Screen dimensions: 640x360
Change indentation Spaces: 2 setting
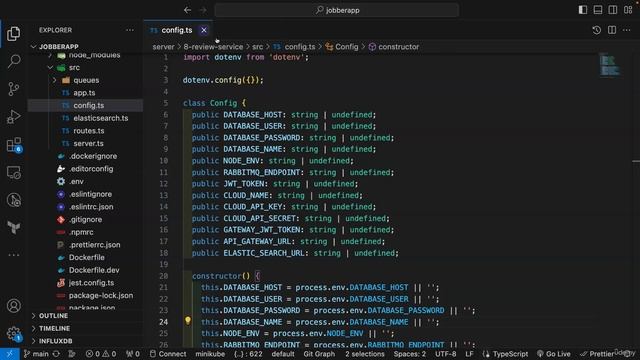[409, 354]
